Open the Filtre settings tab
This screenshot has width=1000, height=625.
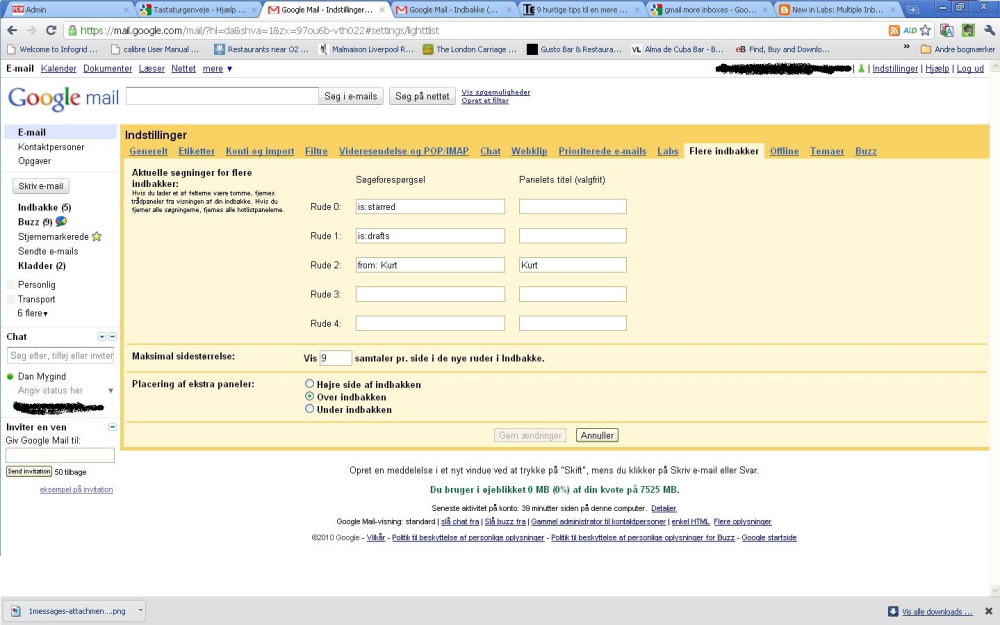[x=316, y=151]
